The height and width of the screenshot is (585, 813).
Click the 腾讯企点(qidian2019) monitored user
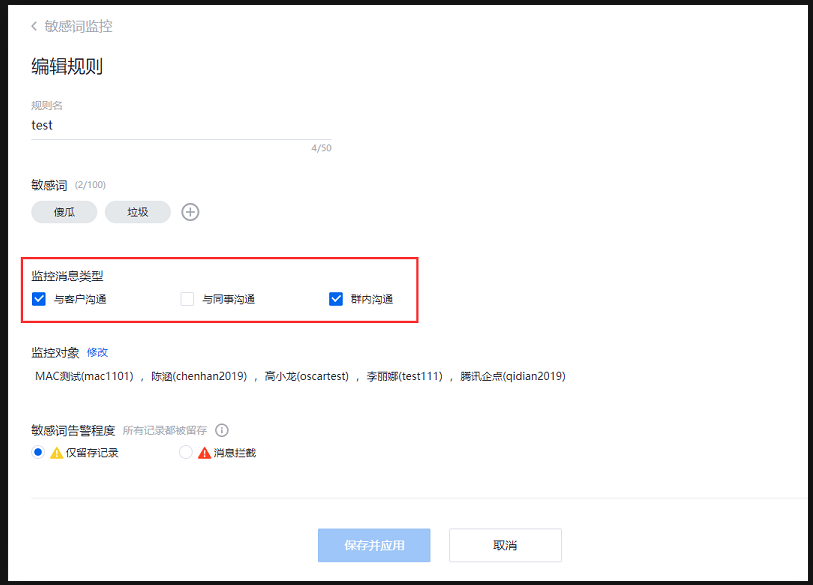pos(513,377)
